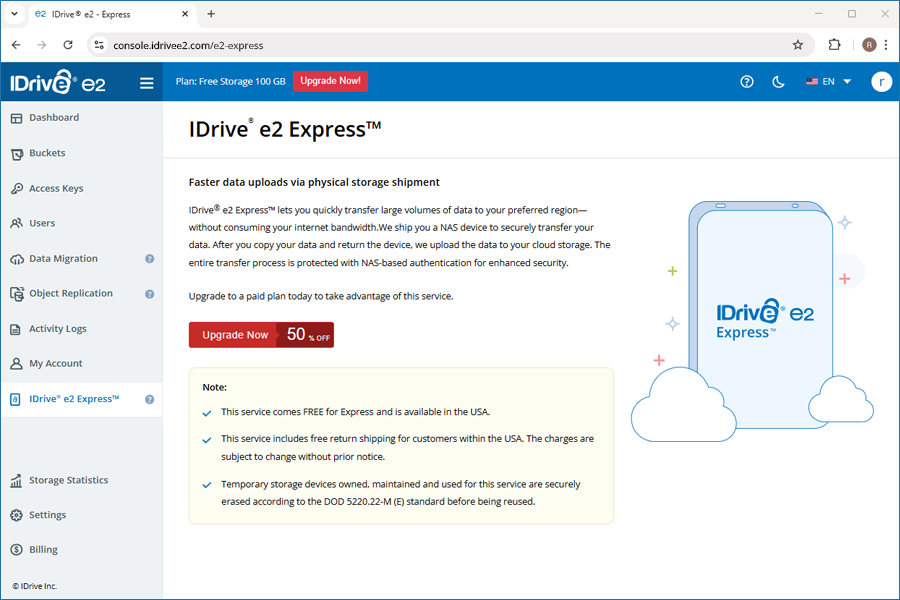
Task: Click the Activity Logs document icon
Action: click(15, 329)
